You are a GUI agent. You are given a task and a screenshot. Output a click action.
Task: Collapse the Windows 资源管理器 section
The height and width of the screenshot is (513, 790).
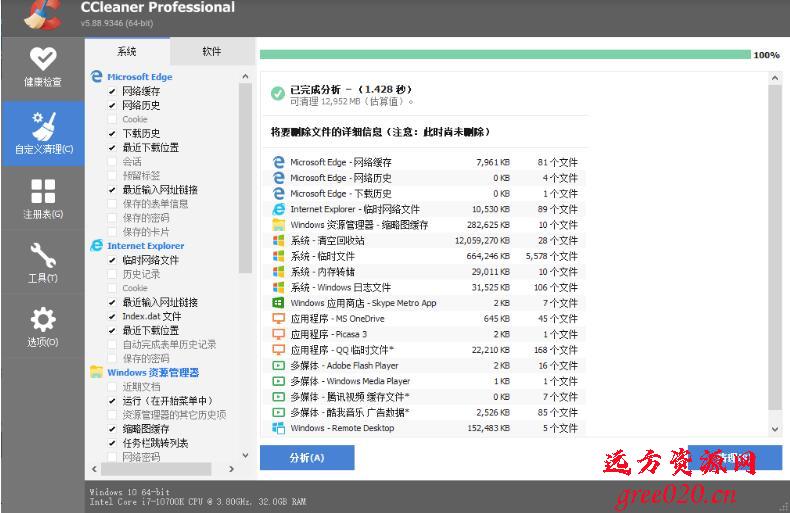pos(152,373)
